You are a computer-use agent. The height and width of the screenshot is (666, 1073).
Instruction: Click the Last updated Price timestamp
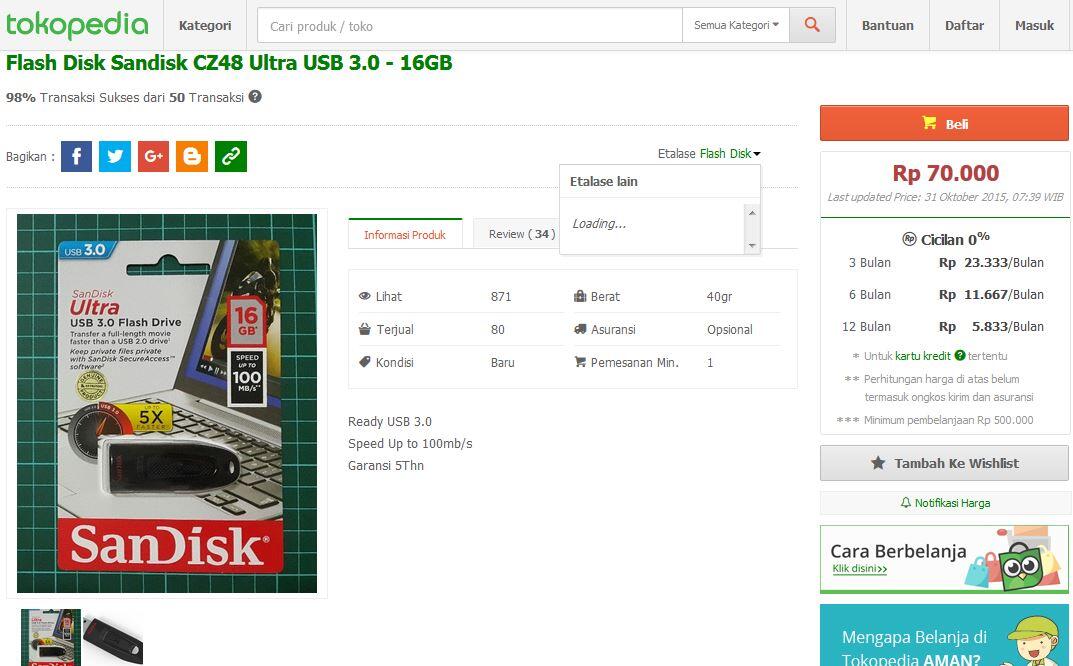click(x=945, y=197)
